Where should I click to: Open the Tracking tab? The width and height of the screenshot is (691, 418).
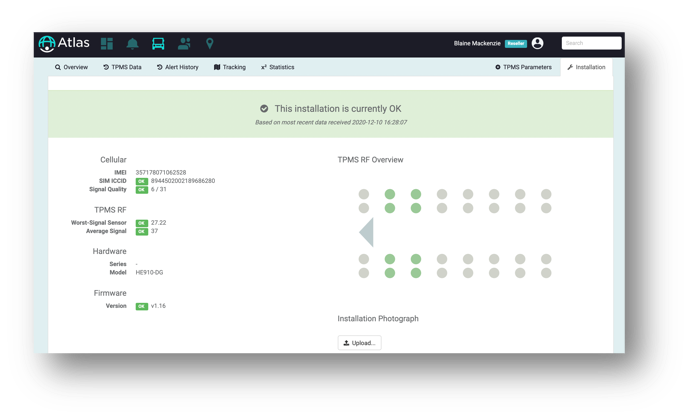pyautogui.click(x=230, y=67)
